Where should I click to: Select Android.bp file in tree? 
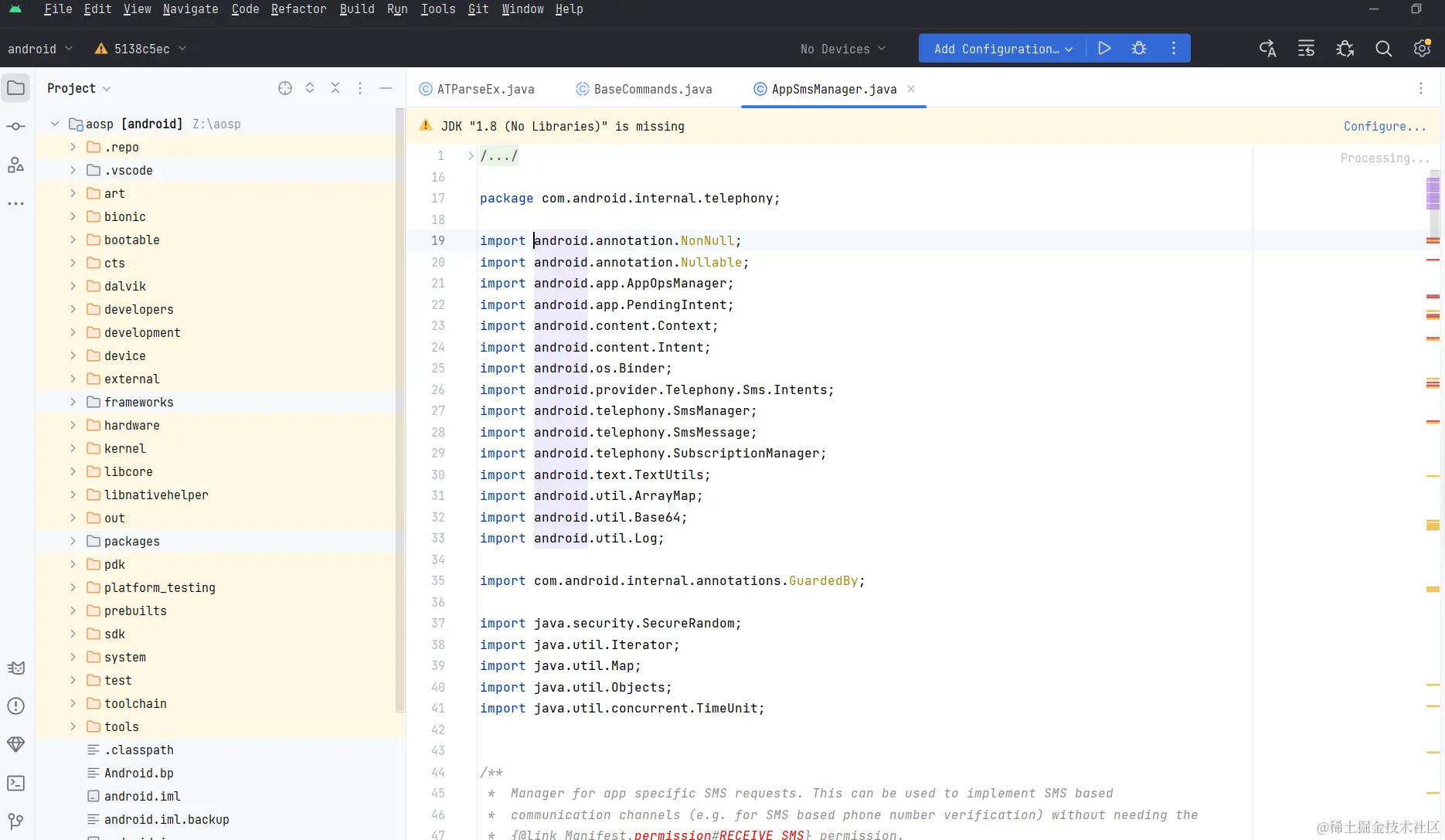(139, 773)
